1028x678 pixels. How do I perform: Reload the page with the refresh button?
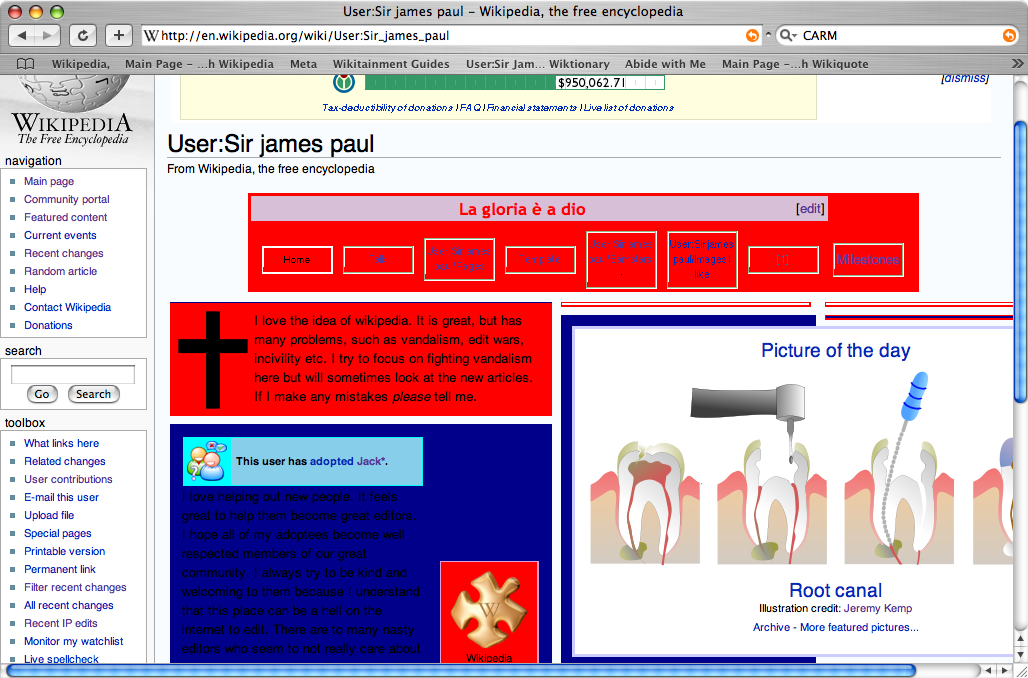pyautogui.click(x=83, y=35)
